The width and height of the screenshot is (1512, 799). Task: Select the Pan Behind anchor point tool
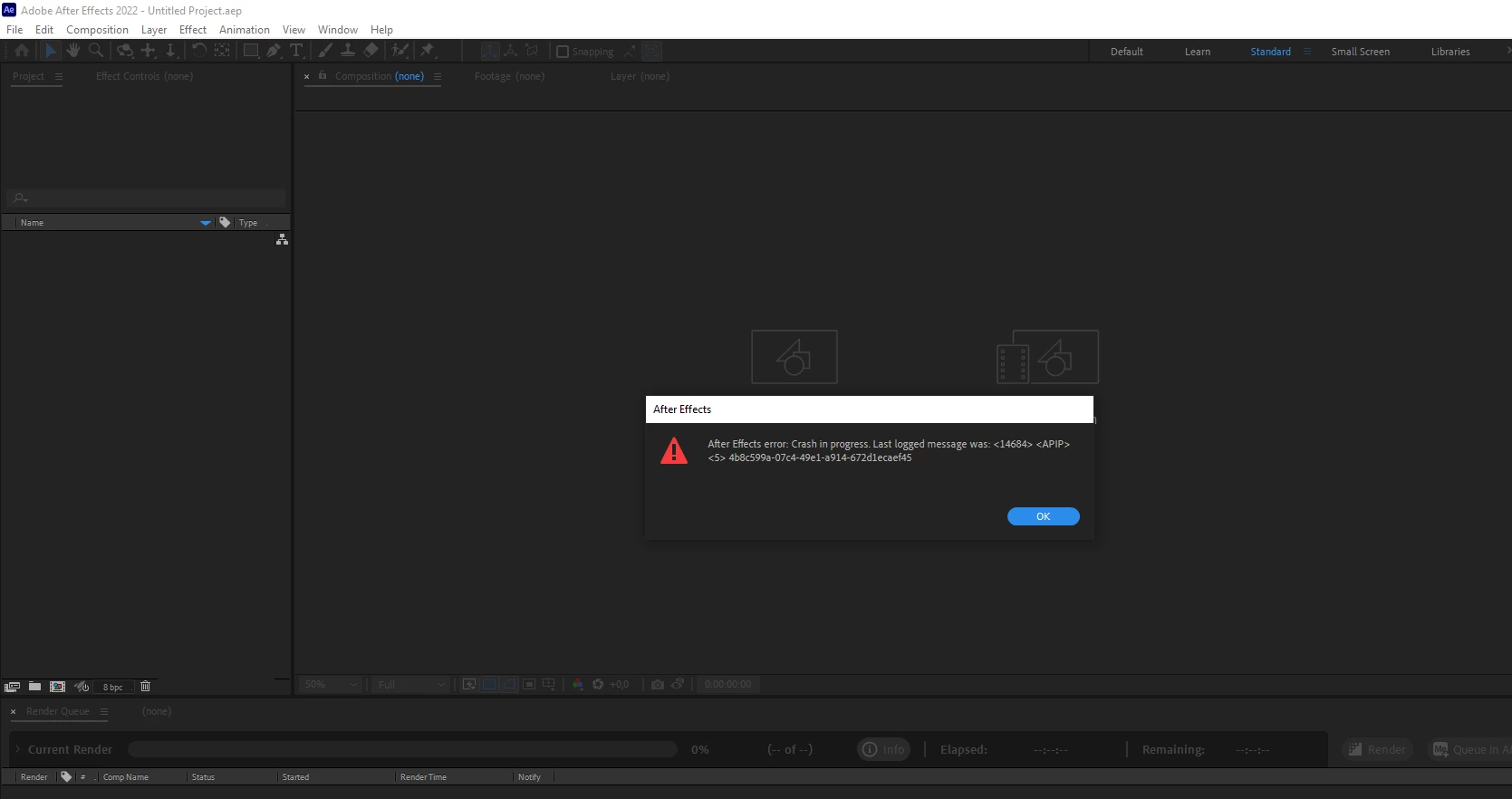(222, 51)
